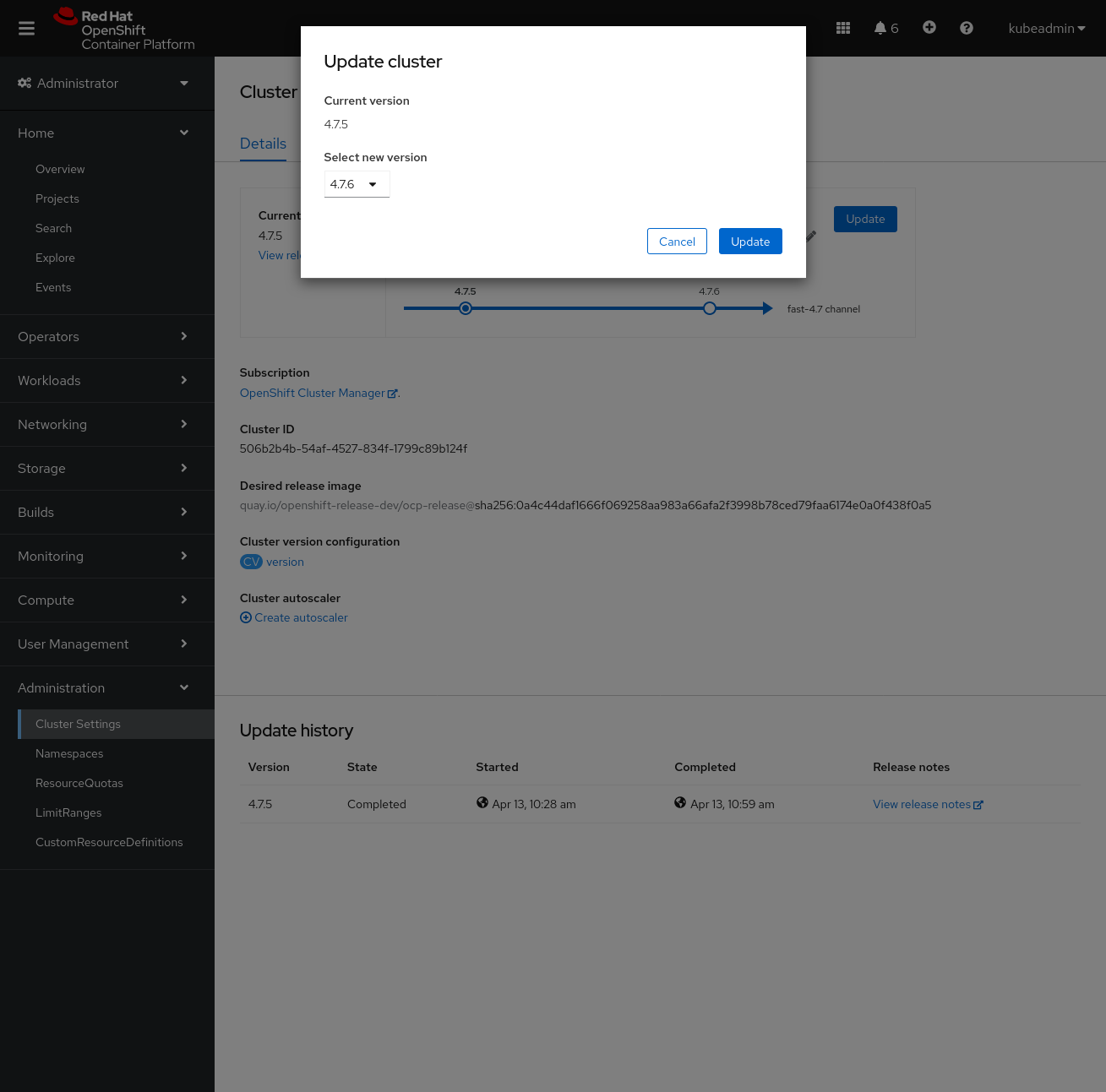The width and height of the screenshot is (1106, 1092).
Task: Open Explore in sidebar
Action: pos(55,258)
